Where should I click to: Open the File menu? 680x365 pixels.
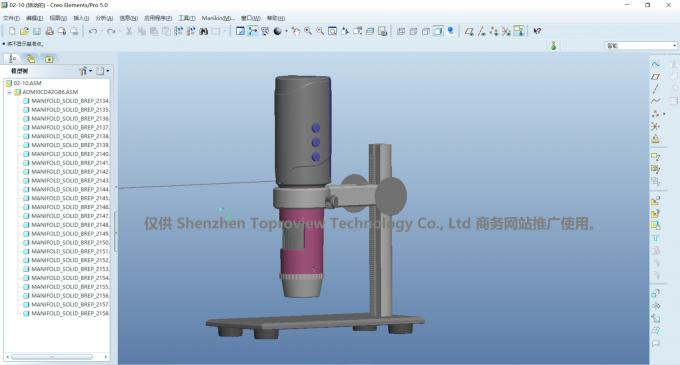pyautogui.click(x=11, y=18)
